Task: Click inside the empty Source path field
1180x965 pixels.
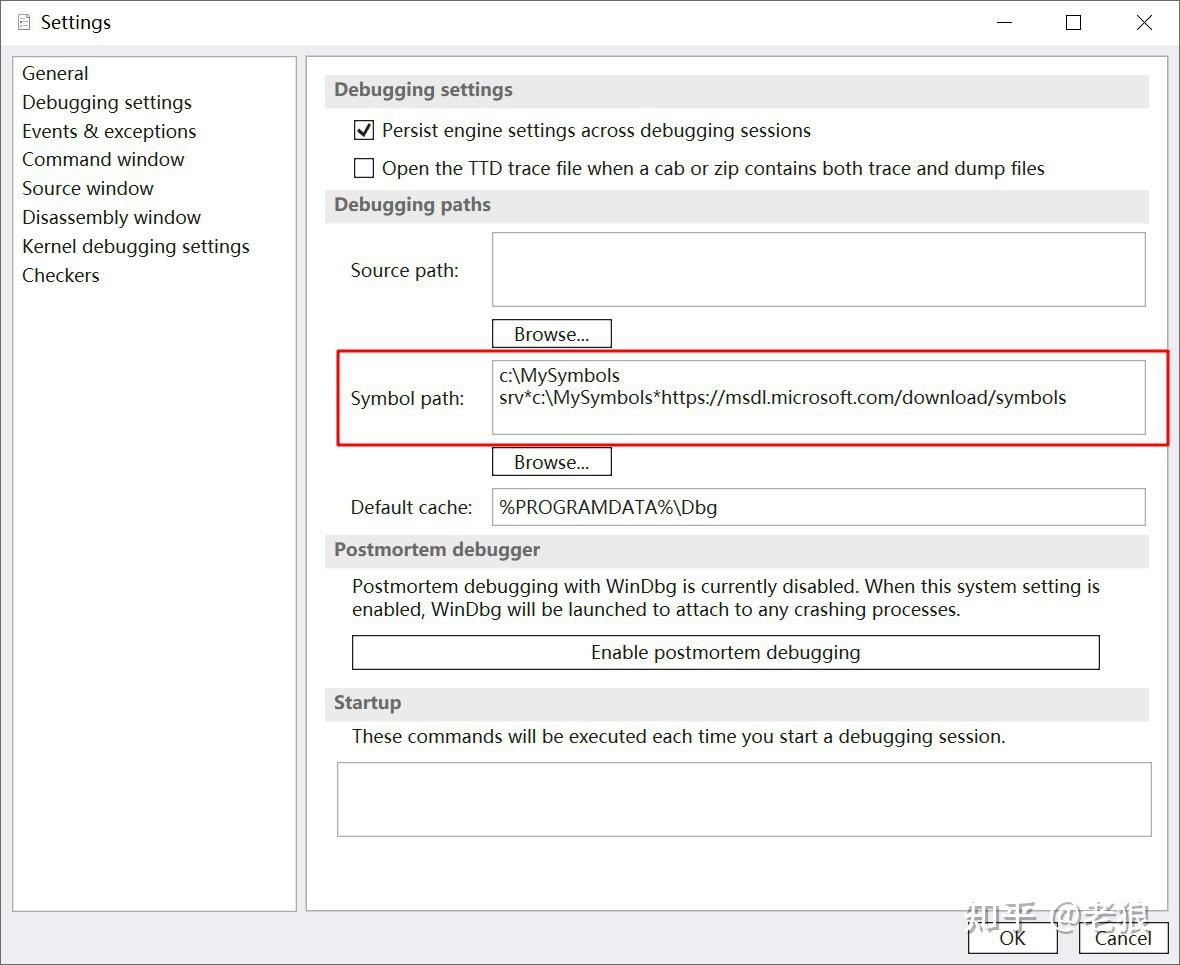Action: 818,269
